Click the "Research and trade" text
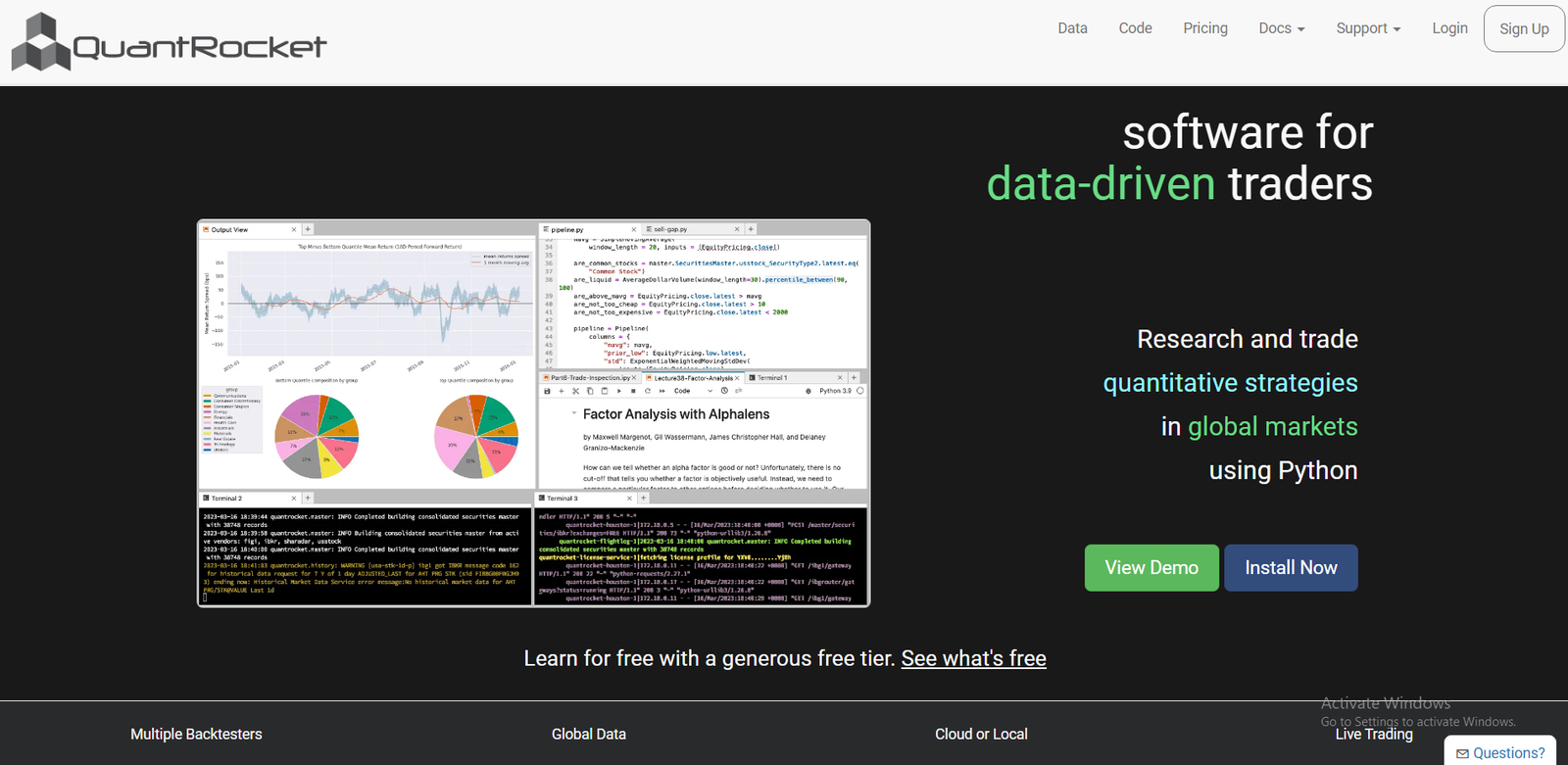 [x=1248, y=339]
